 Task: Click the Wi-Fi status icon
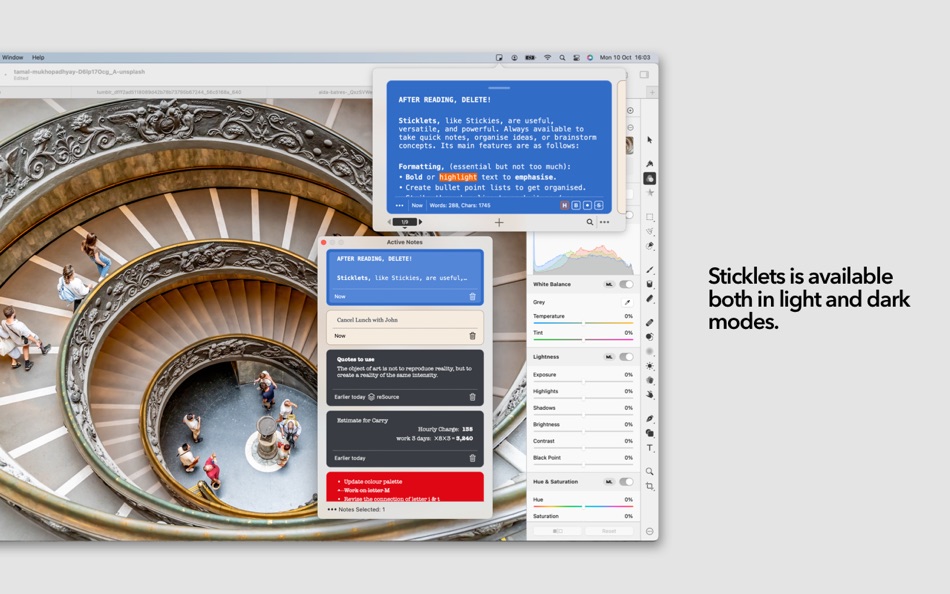tap(547, 58)
